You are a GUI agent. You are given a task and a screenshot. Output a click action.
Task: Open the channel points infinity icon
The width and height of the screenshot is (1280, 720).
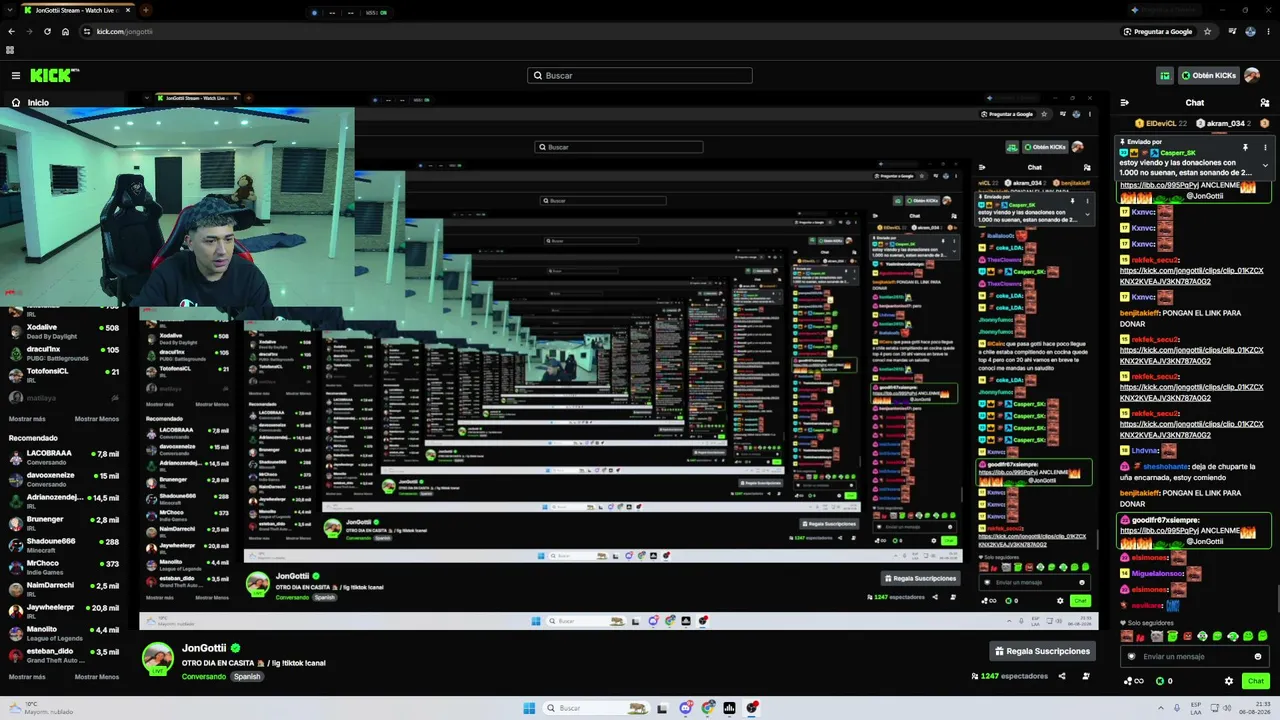1134,681
